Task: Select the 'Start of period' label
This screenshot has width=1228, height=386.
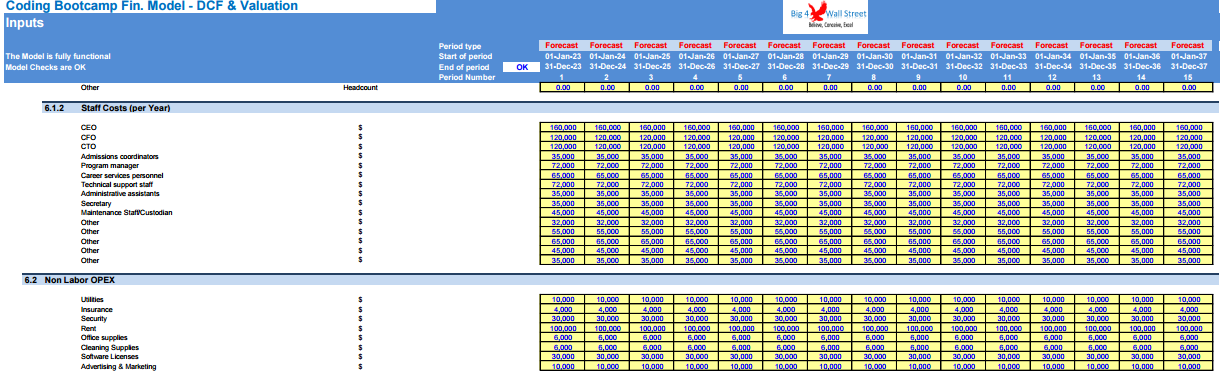Action: [x=465, y=56]
